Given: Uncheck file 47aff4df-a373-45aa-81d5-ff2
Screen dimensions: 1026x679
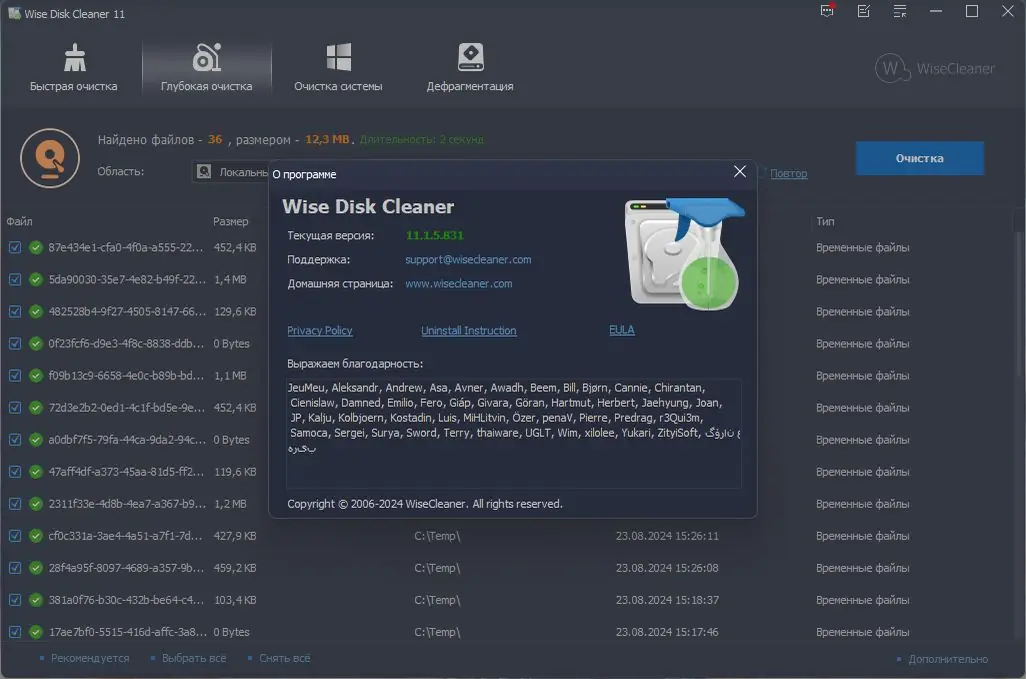Looking at the screenshot, I should click(15, 472).
